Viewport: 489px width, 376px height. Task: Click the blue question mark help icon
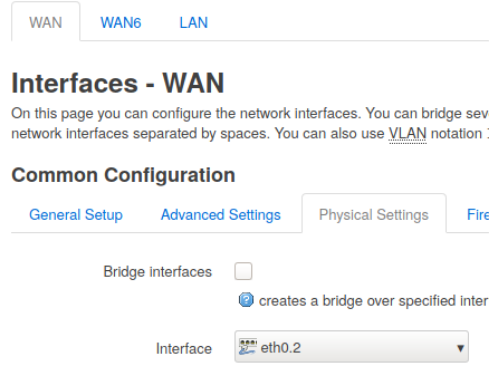(x=246, y=300)
